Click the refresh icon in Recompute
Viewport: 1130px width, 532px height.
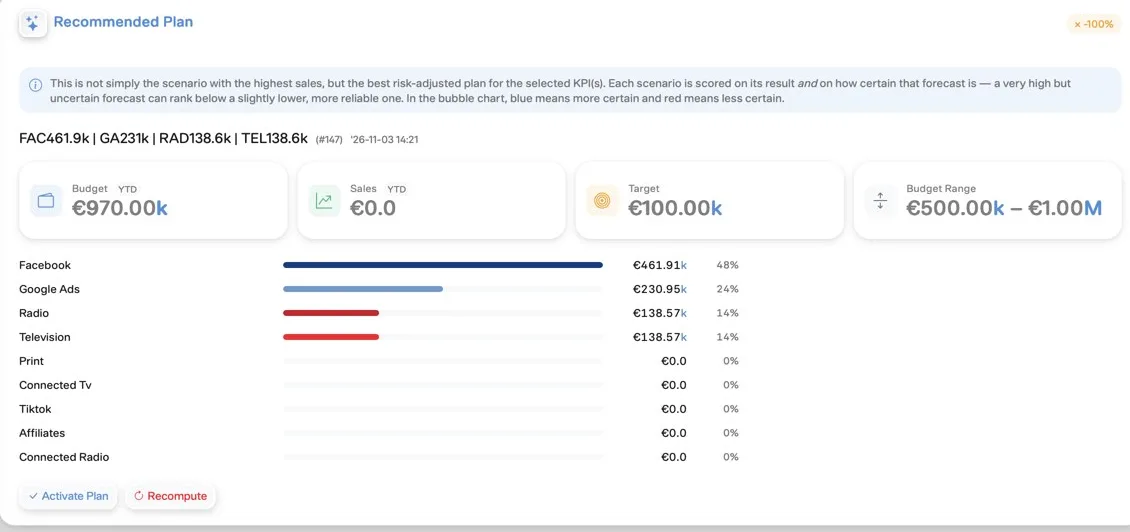click(x=139, y=496)
